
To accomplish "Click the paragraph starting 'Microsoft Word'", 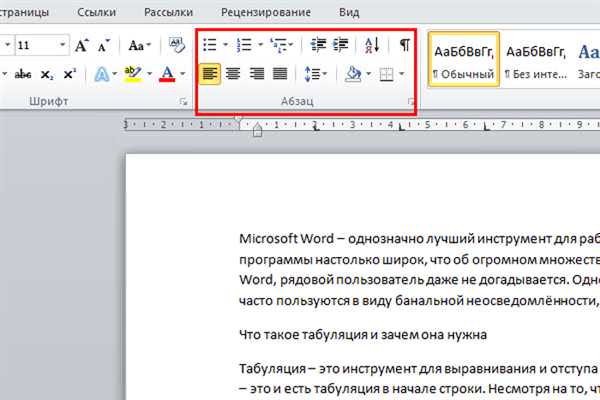I will pos(419,270).
